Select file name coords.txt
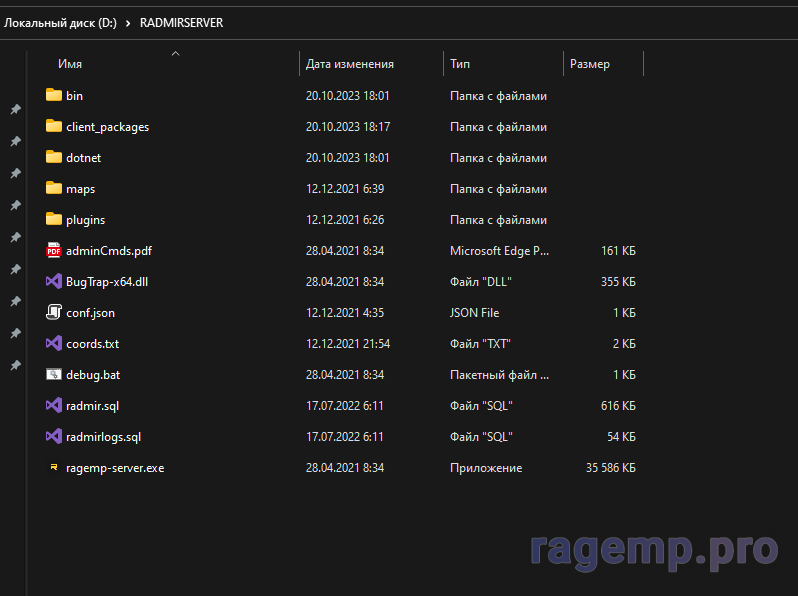The height and width of the screenshot is (596, 798). click(x=92, y=344)
